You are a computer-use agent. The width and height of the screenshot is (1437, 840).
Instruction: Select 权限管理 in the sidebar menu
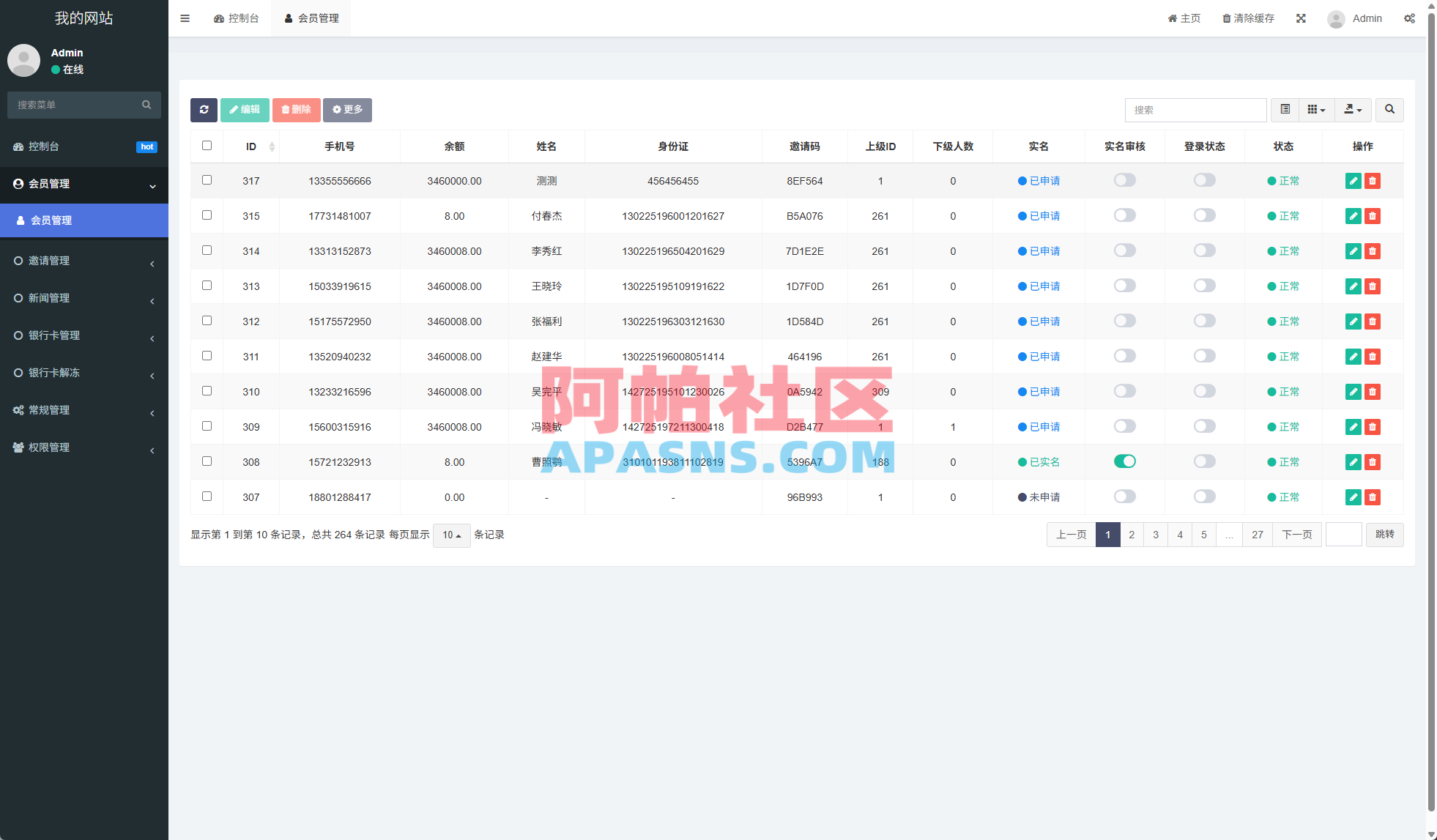(x=84, y=447)
